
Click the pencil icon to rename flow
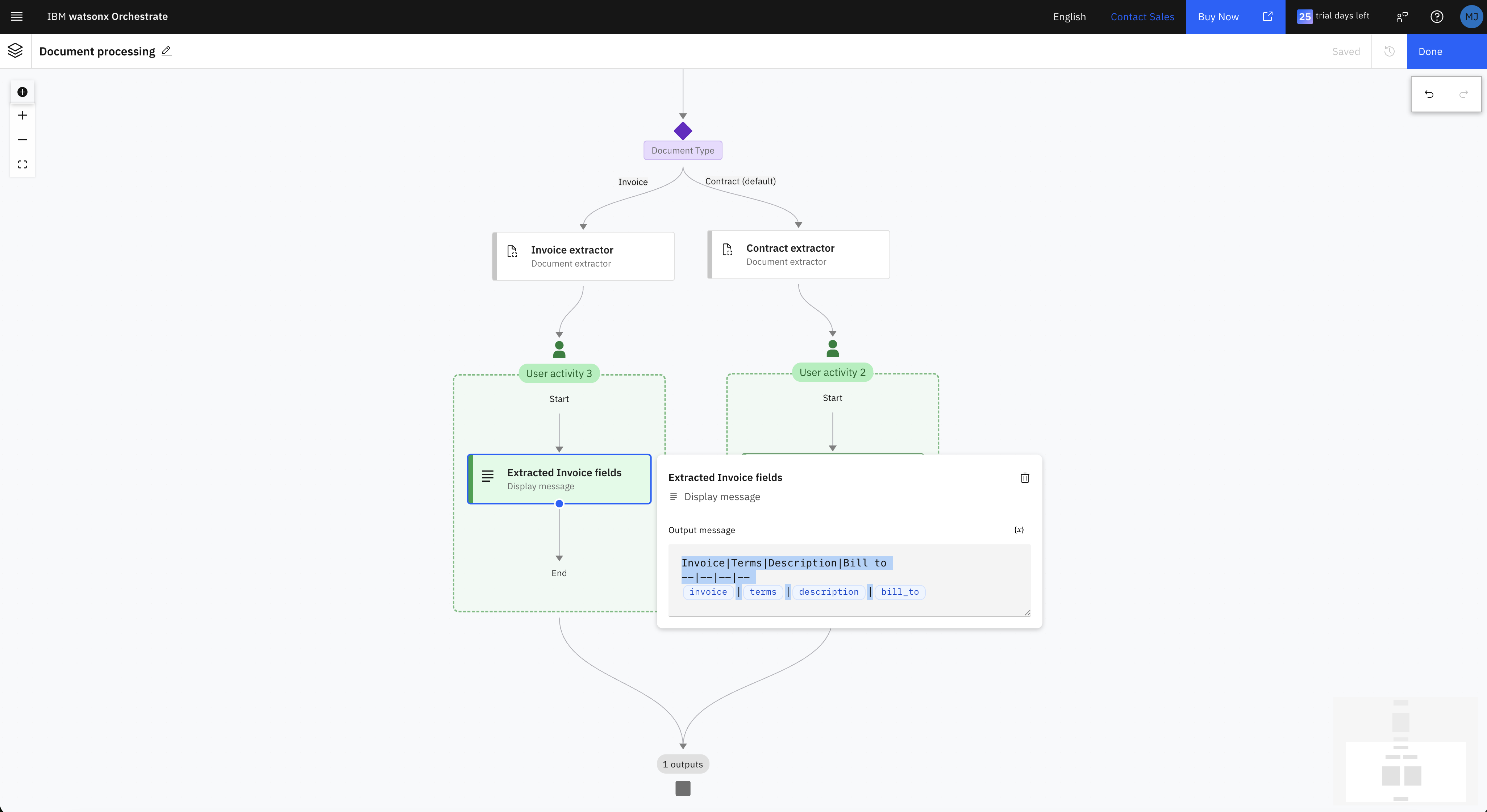click(166, 51)
